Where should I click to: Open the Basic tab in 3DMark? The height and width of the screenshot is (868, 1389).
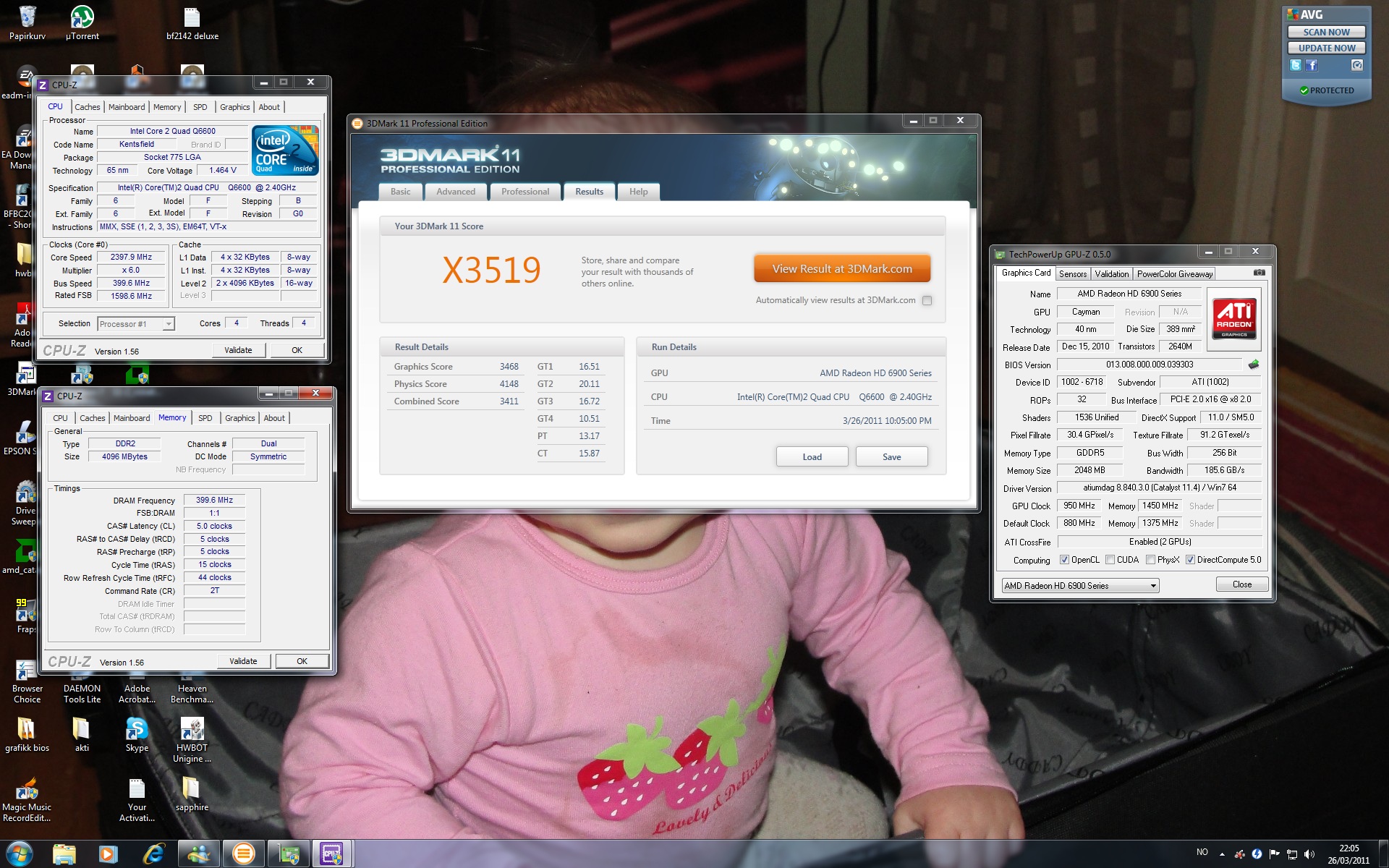400,192
